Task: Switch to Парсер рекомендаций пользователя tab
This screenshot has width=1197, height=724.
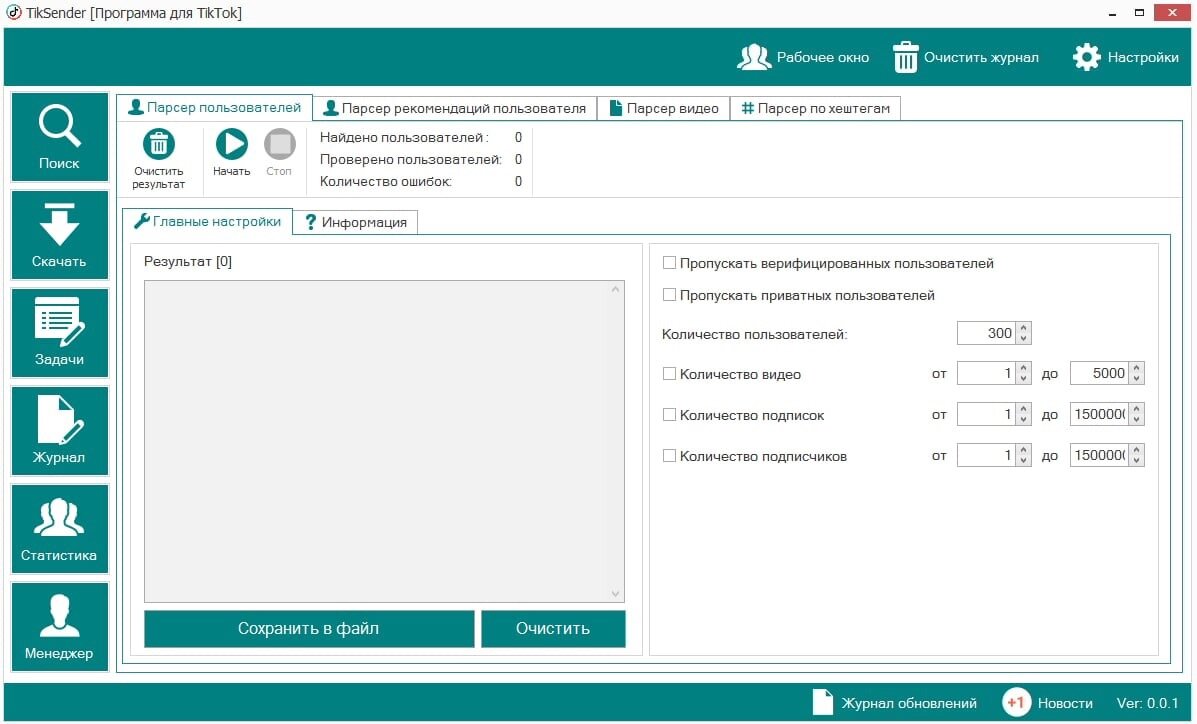Action: [x=455, y=108]
